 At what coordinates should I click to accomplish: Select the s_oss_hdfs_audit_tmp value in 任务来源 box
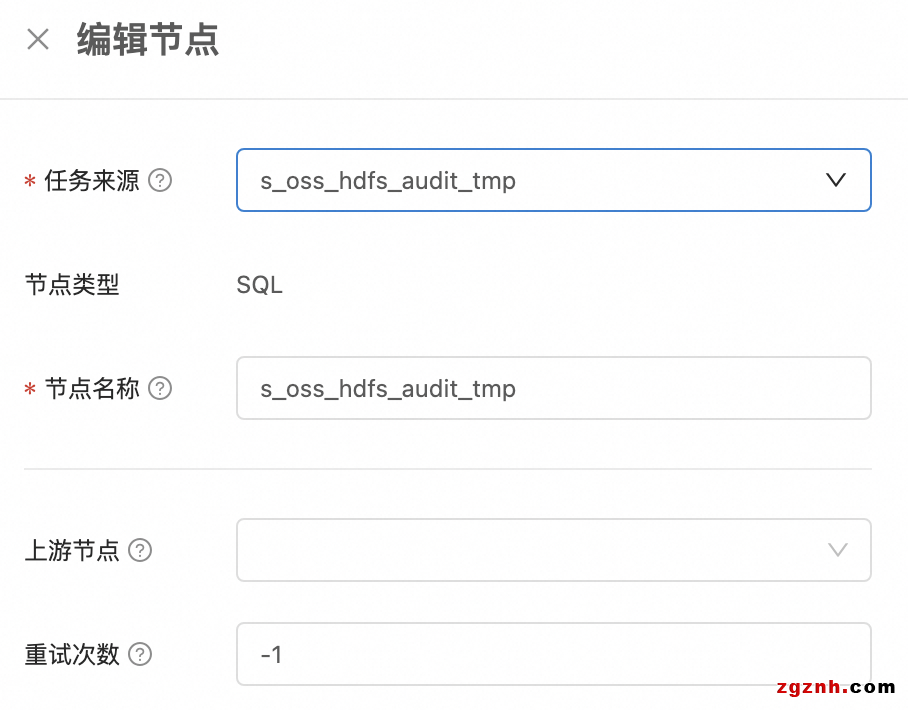pyautogui.click(x=388, y=181)
